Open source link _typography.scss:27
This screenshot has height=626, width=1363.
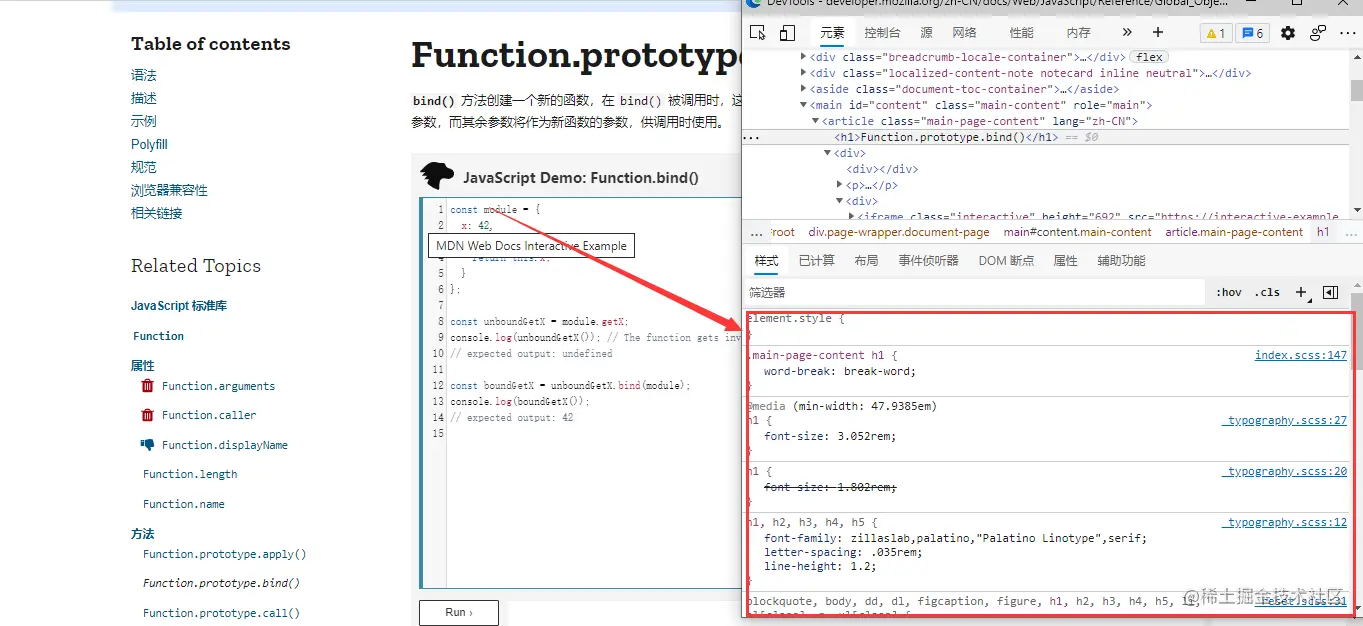[1284, 421]
